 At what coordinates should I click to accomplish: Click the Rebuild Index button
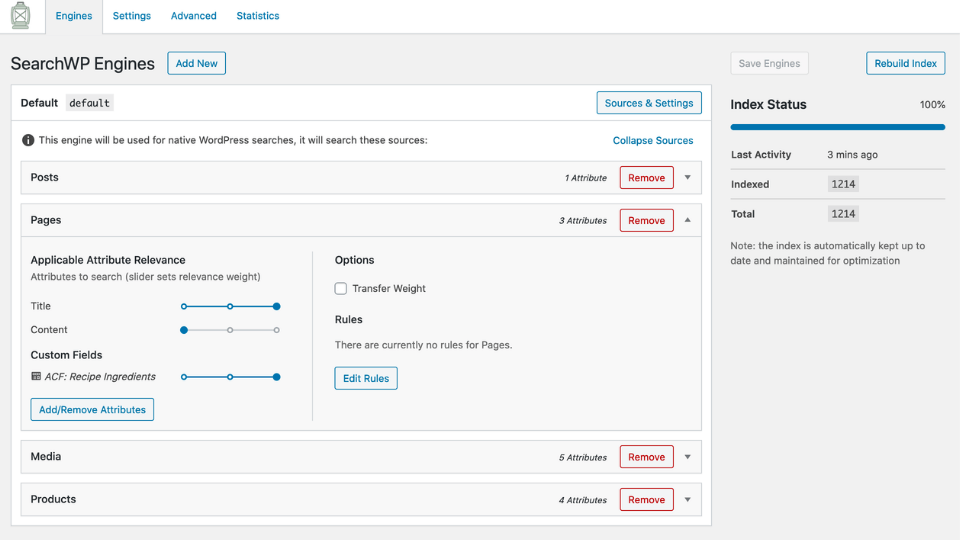906,63
